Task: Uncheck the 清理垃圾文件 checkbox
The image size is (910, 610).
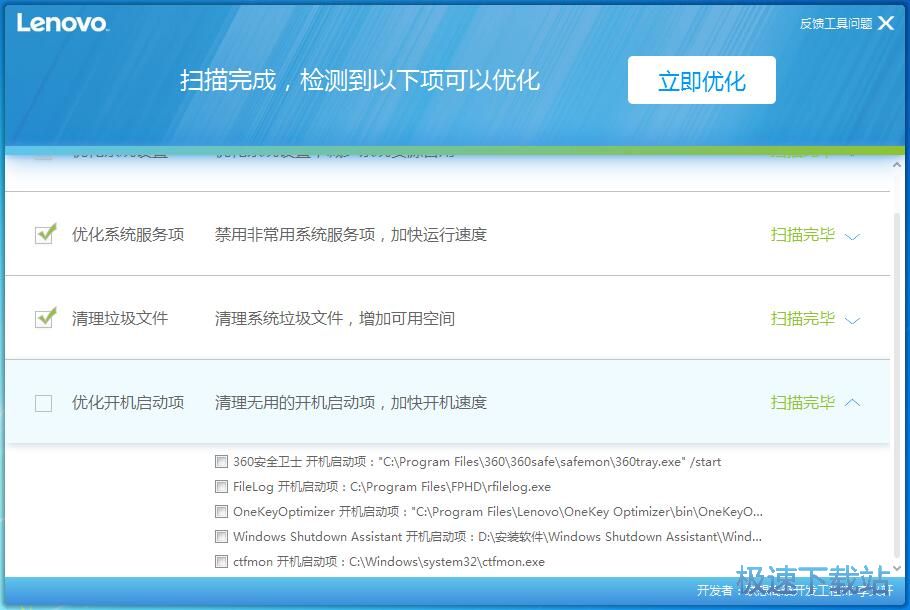Action: click(x=45, y=318)
